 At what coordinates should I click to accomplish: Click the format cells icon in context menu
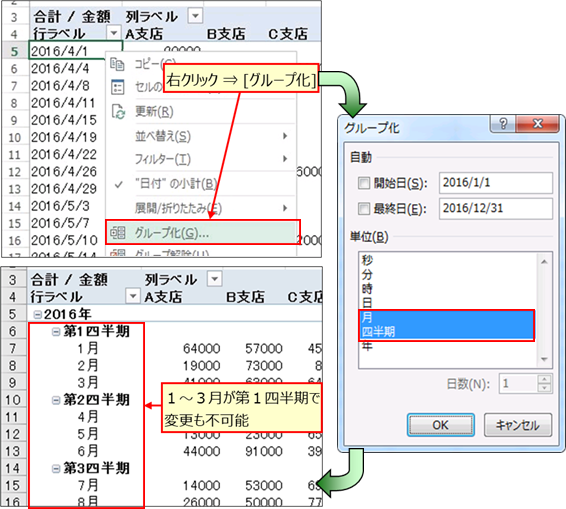click(x=118, y=87)
